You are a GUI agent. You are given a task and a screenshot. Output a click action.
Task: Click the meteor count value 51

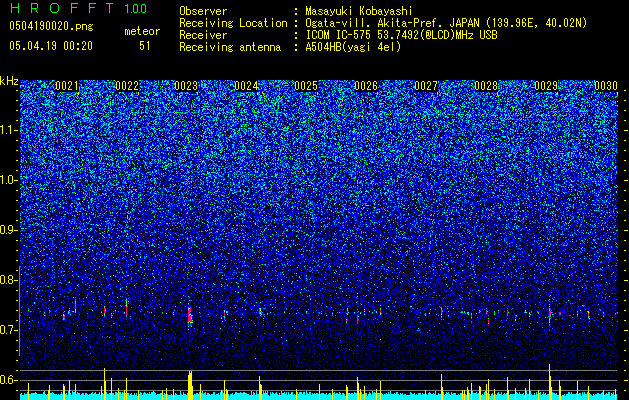[145, 46]
